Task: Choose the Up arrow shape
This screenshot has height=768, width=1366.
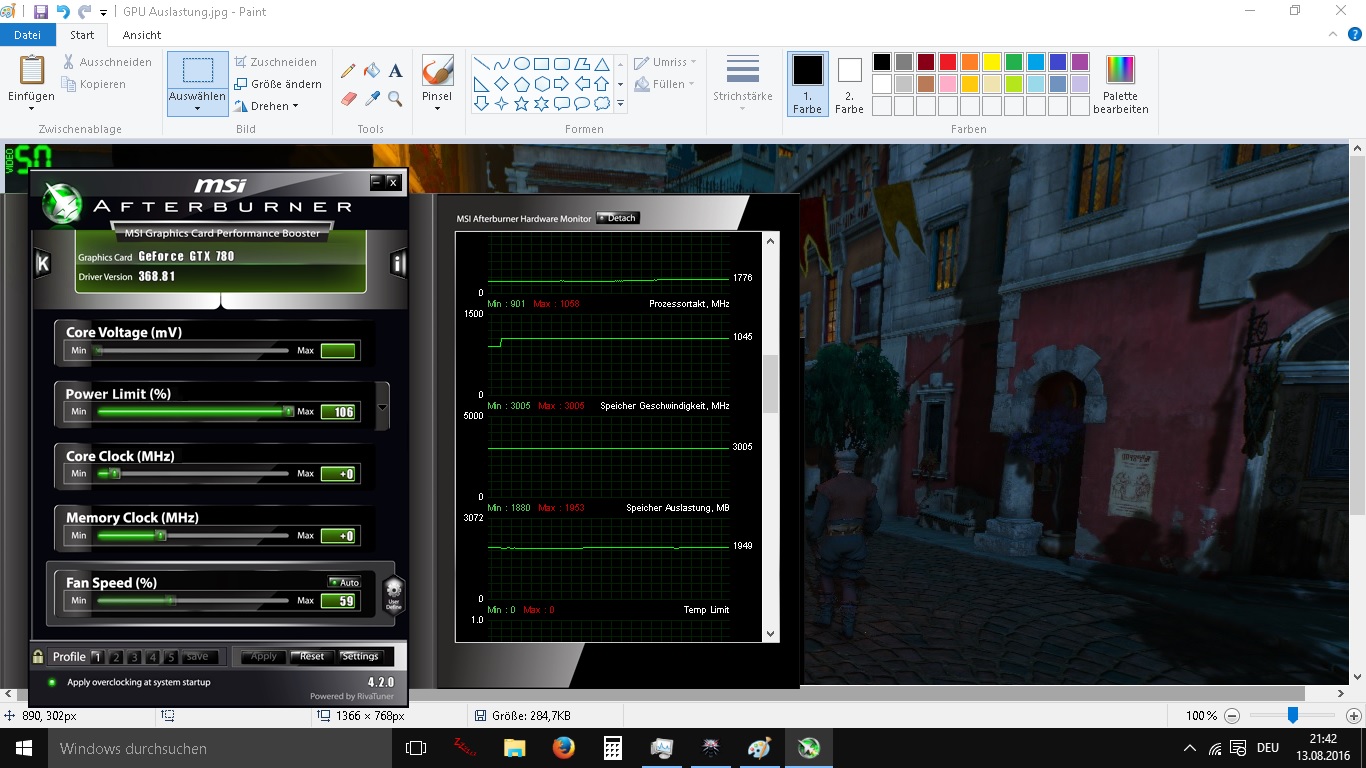Action: pyautogui.click(x=601, y=84)
